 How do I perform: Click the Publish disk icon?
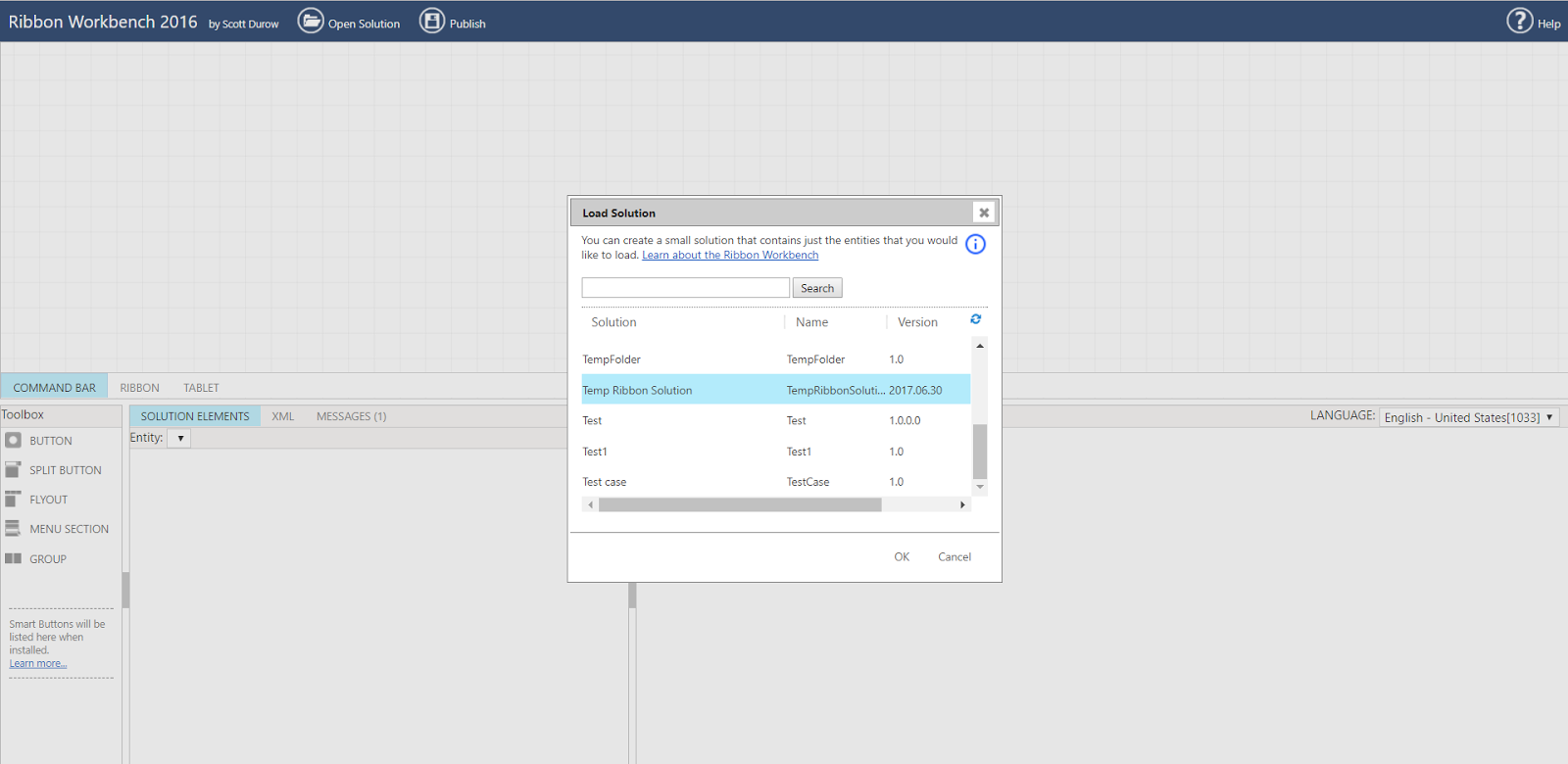point(432,21)
